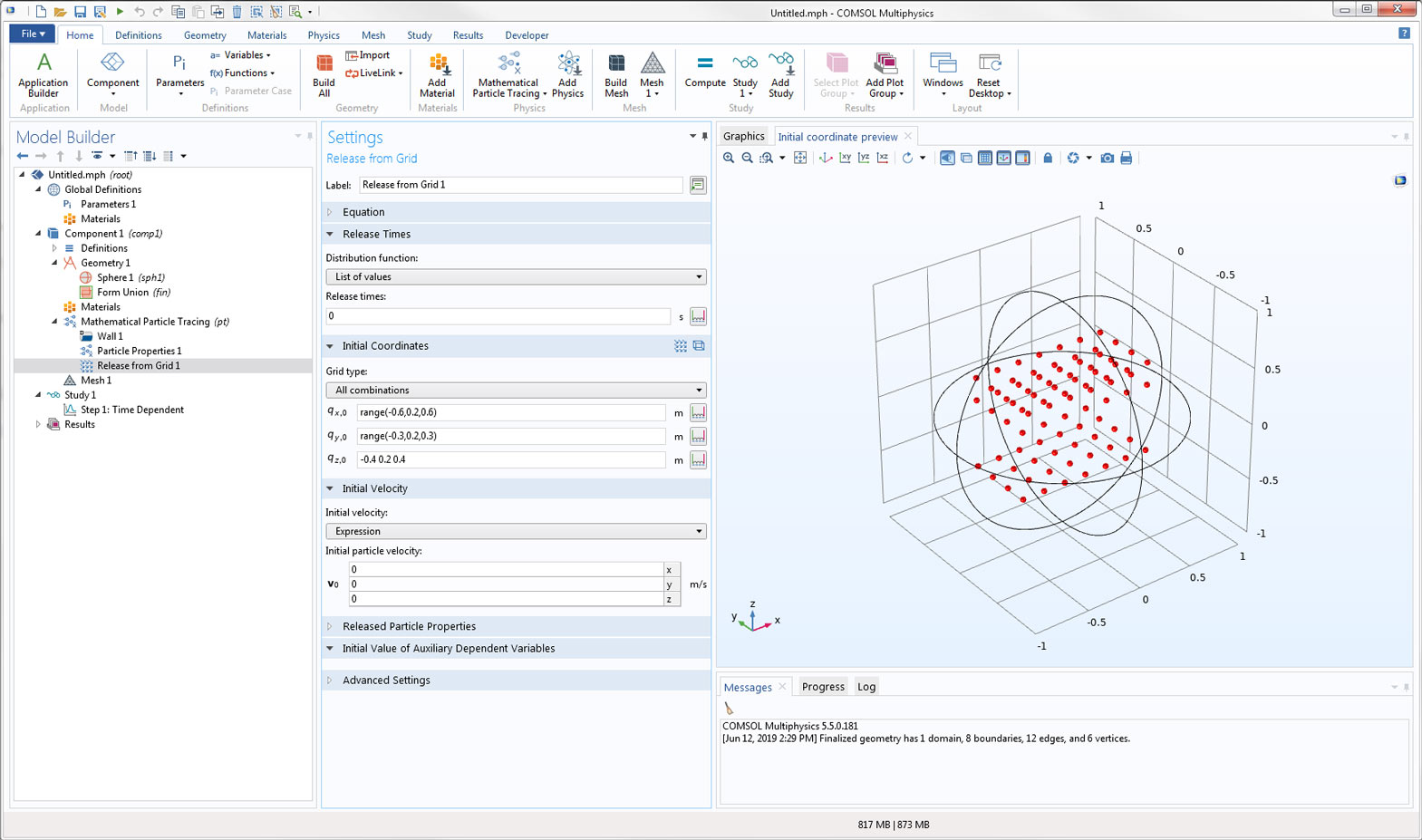Screen dimensions: 1422x840
Task: Switch to the Graphics tab
Action: point(743,137)
